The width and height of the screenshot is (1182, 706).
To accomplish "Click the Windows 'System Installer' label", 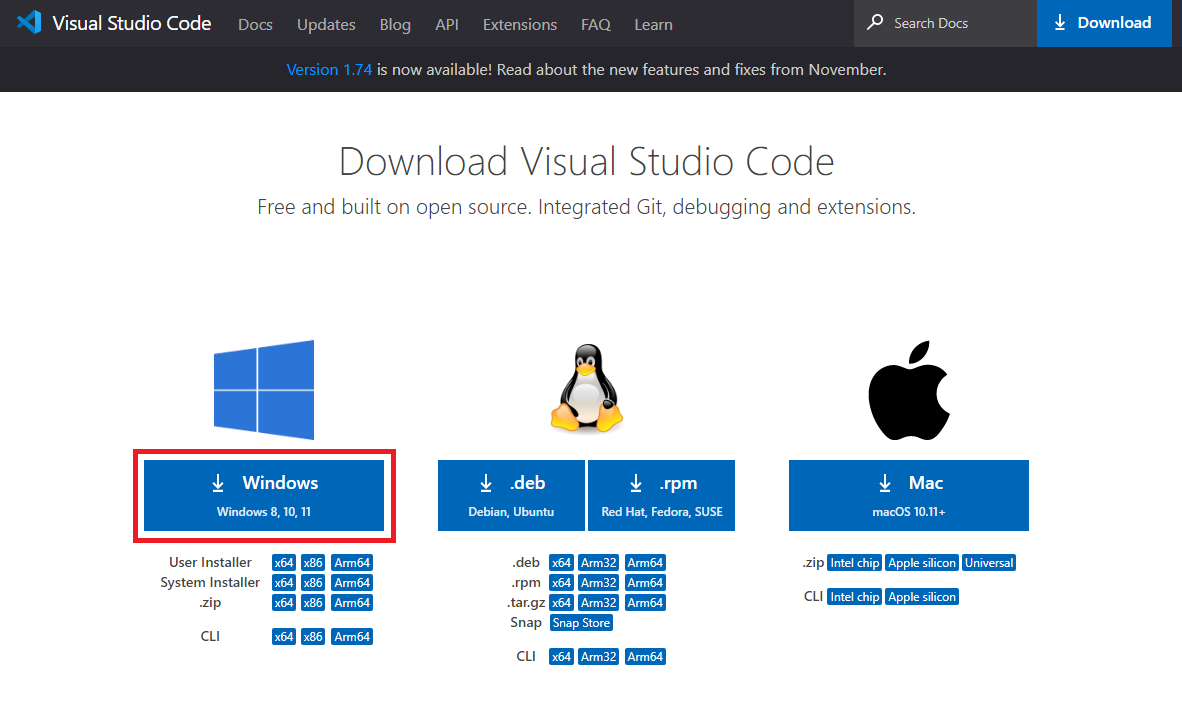I will (210, 582).
